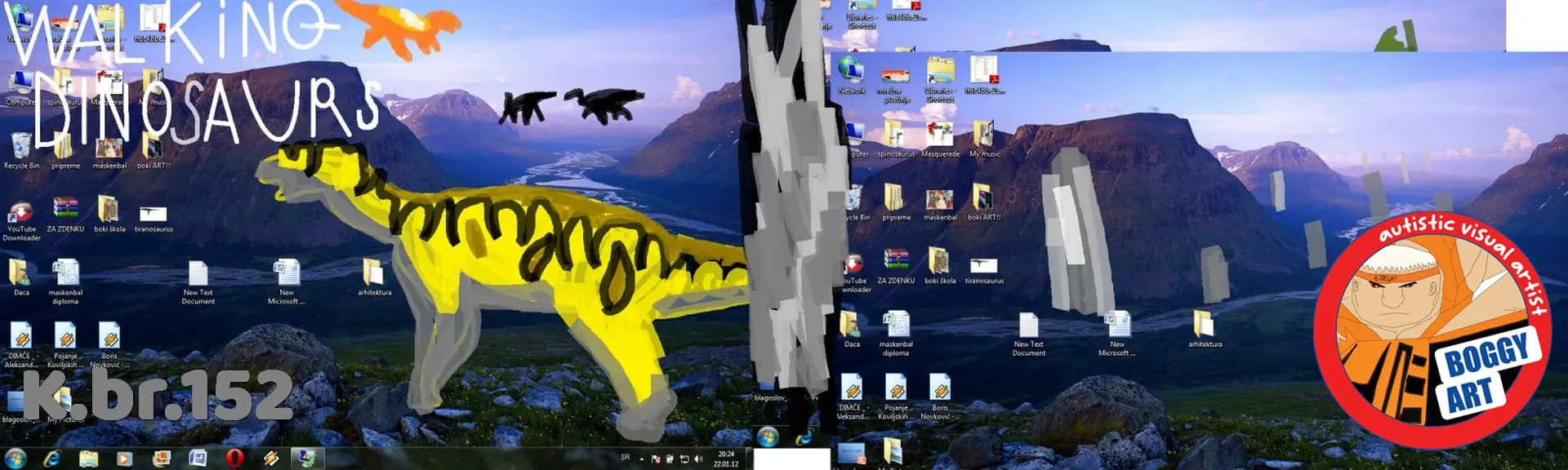
Task: Open Winamp from the taskbar
Action: [270, 459]
